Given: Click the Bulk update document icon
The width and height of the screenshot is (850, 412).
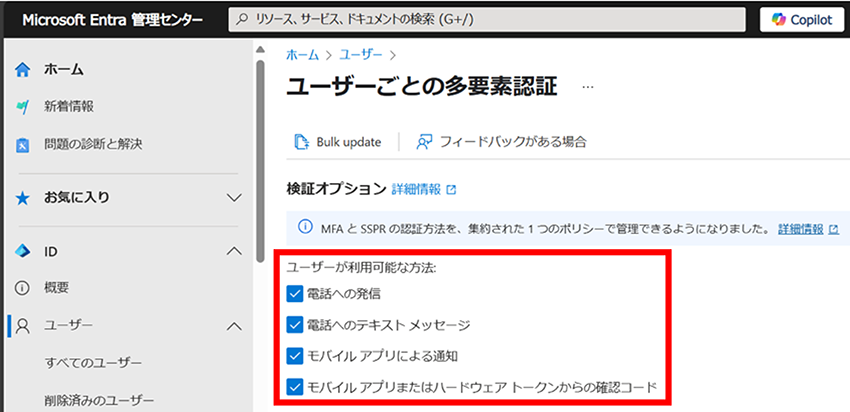Looking at the screenshot, I should click(301, 142).
